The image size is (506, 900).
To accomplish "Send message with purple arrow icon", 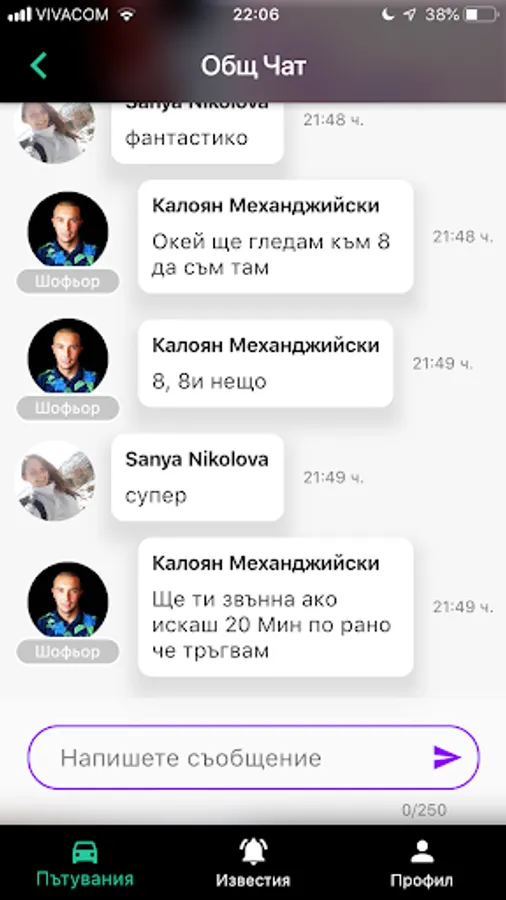I will 447,758.
